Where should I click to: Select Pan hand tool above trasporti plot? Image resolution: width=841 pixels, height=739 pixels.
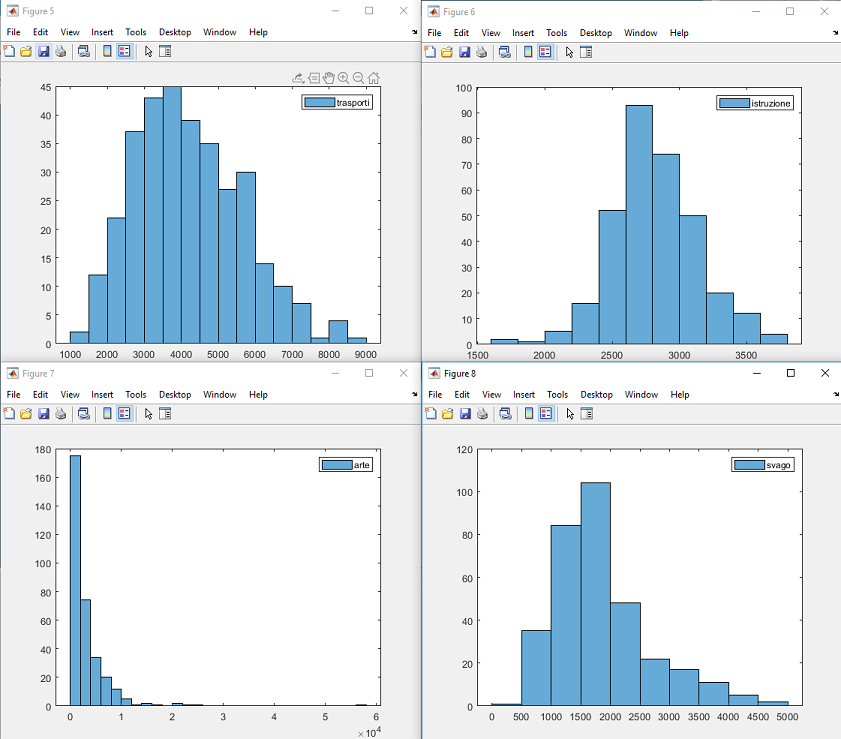point(329,78)
